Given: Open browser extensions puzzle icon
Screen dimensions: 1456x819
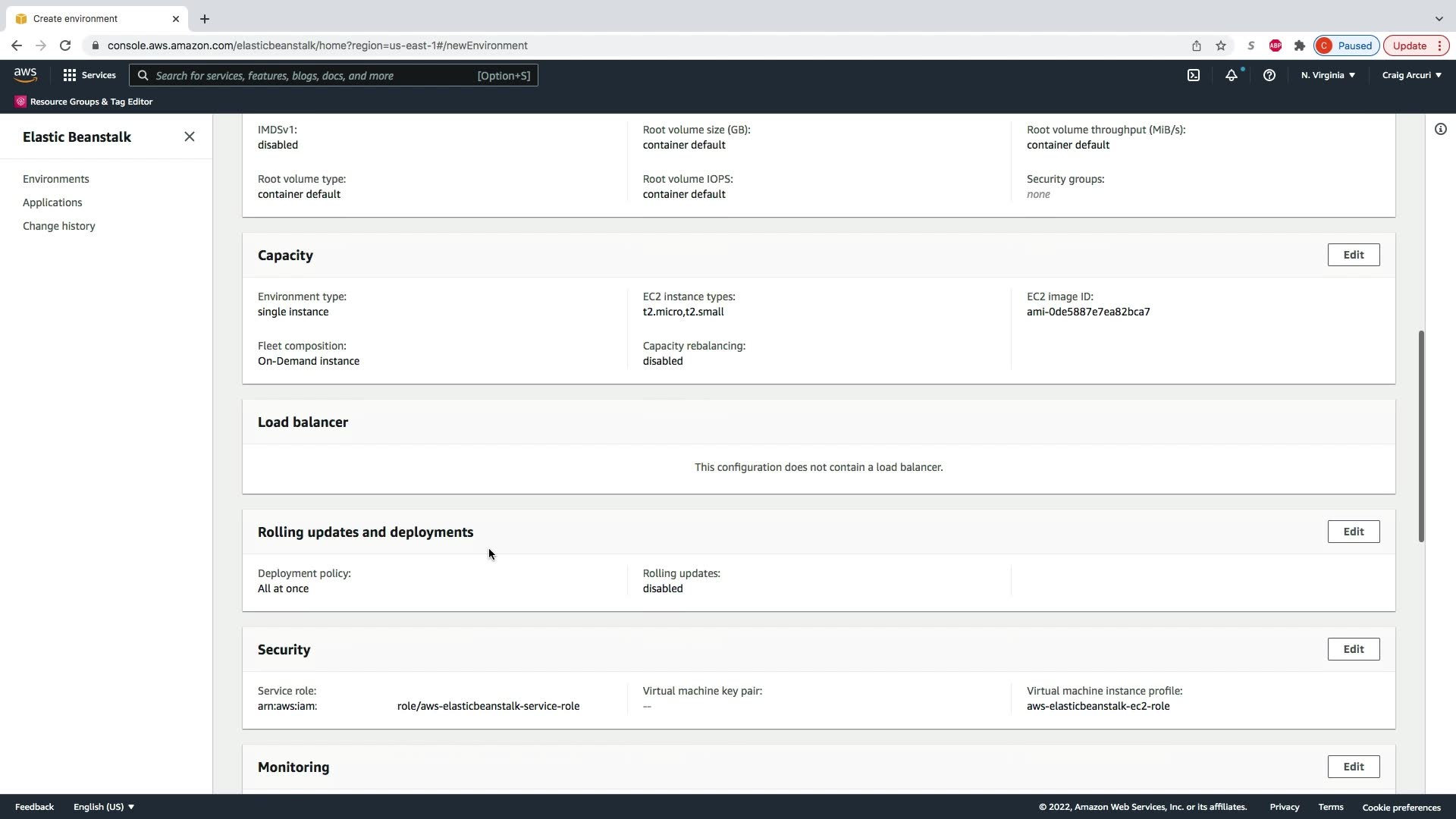Looking at the screenshot, I should (x=1300, y=45).
